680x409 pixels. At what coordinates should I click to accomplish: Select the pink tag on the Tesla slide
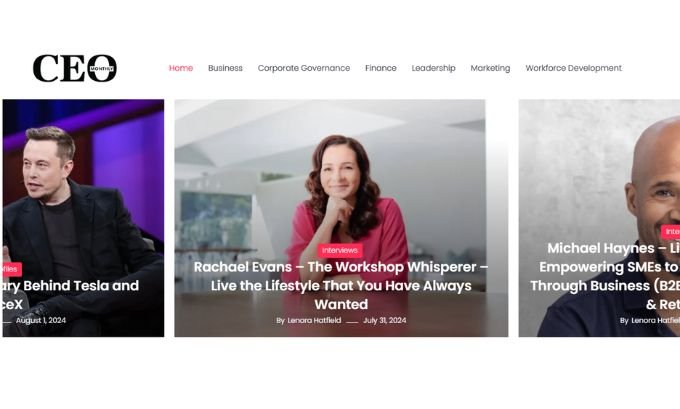11,269
